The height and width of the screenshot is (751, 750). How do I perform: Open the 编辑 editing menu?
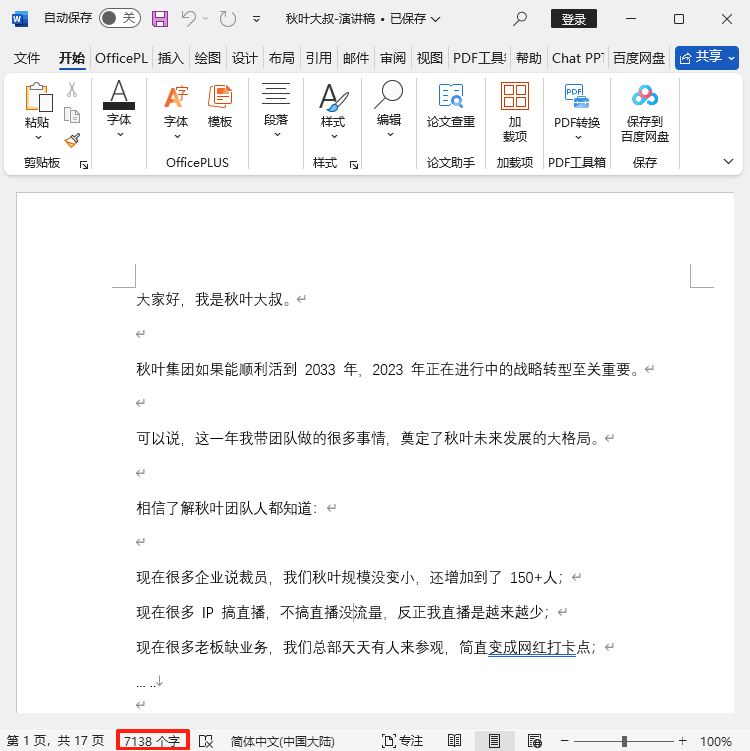tap(389, 109)
